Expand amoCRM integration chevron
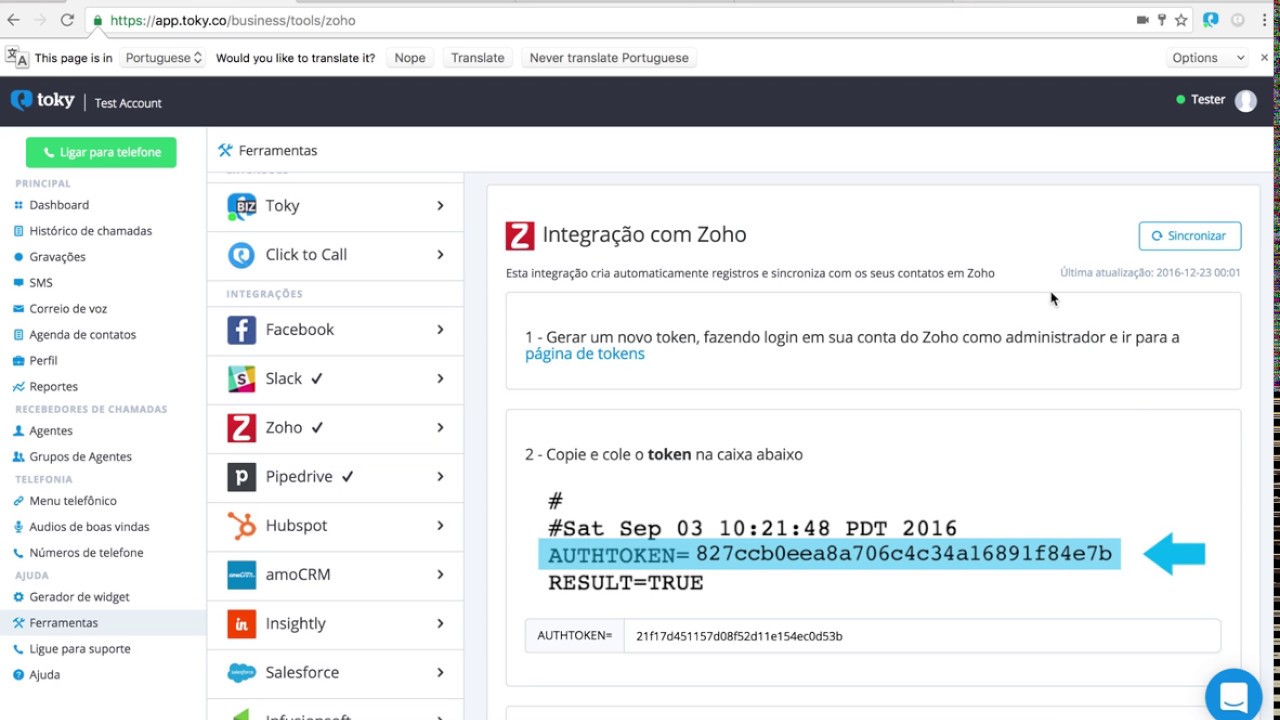Viewport: 1280px width, 720px height. 440,575
